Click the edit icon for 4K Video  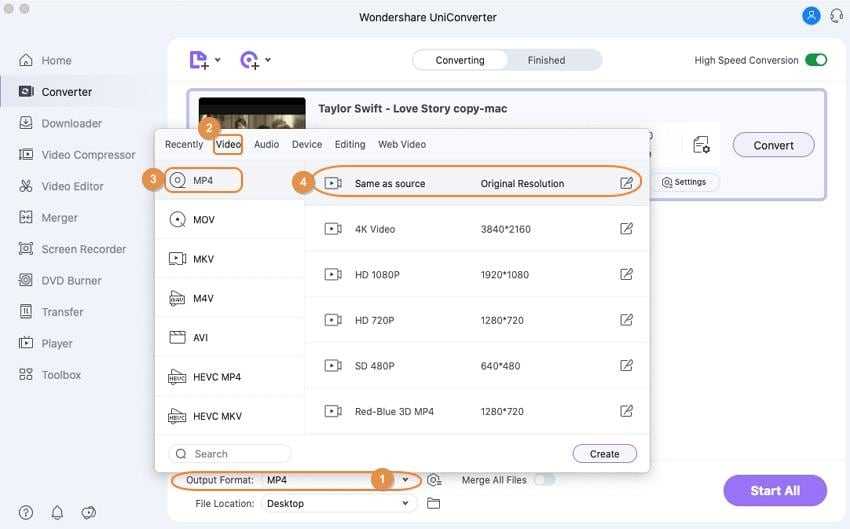[x=626, y=229]
